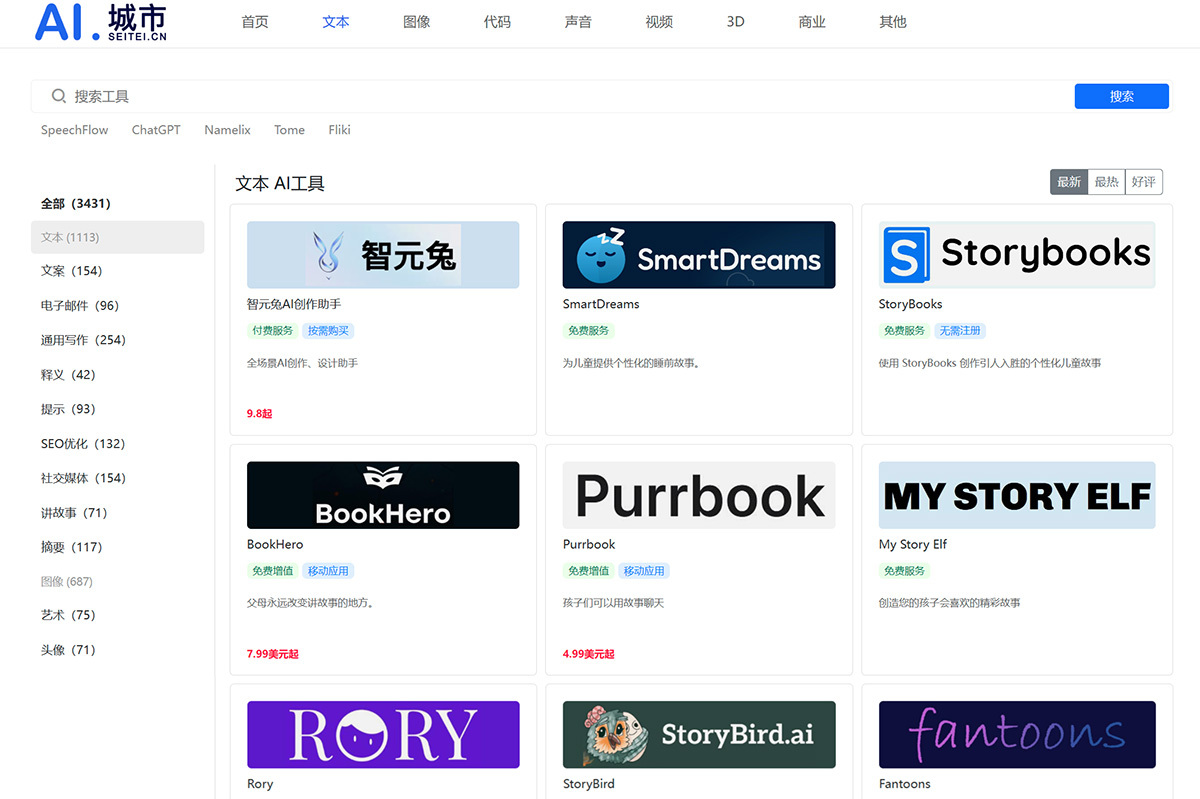1200x799 pixels.
Task: Sort tools by 最热
Action: [x=1106, y=182]
